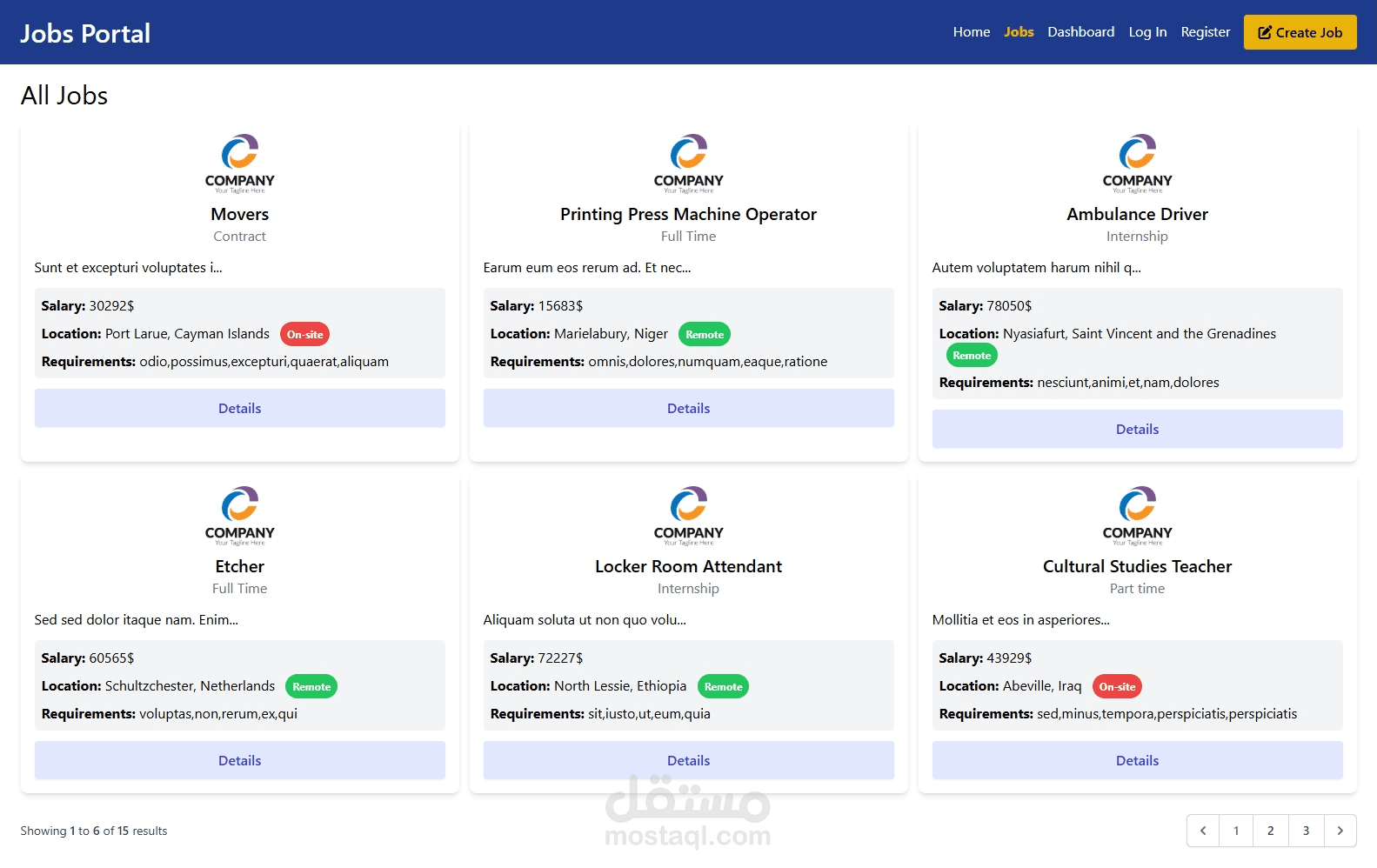
Task: Go to next page using right chevron
Action: [1340, 831]
